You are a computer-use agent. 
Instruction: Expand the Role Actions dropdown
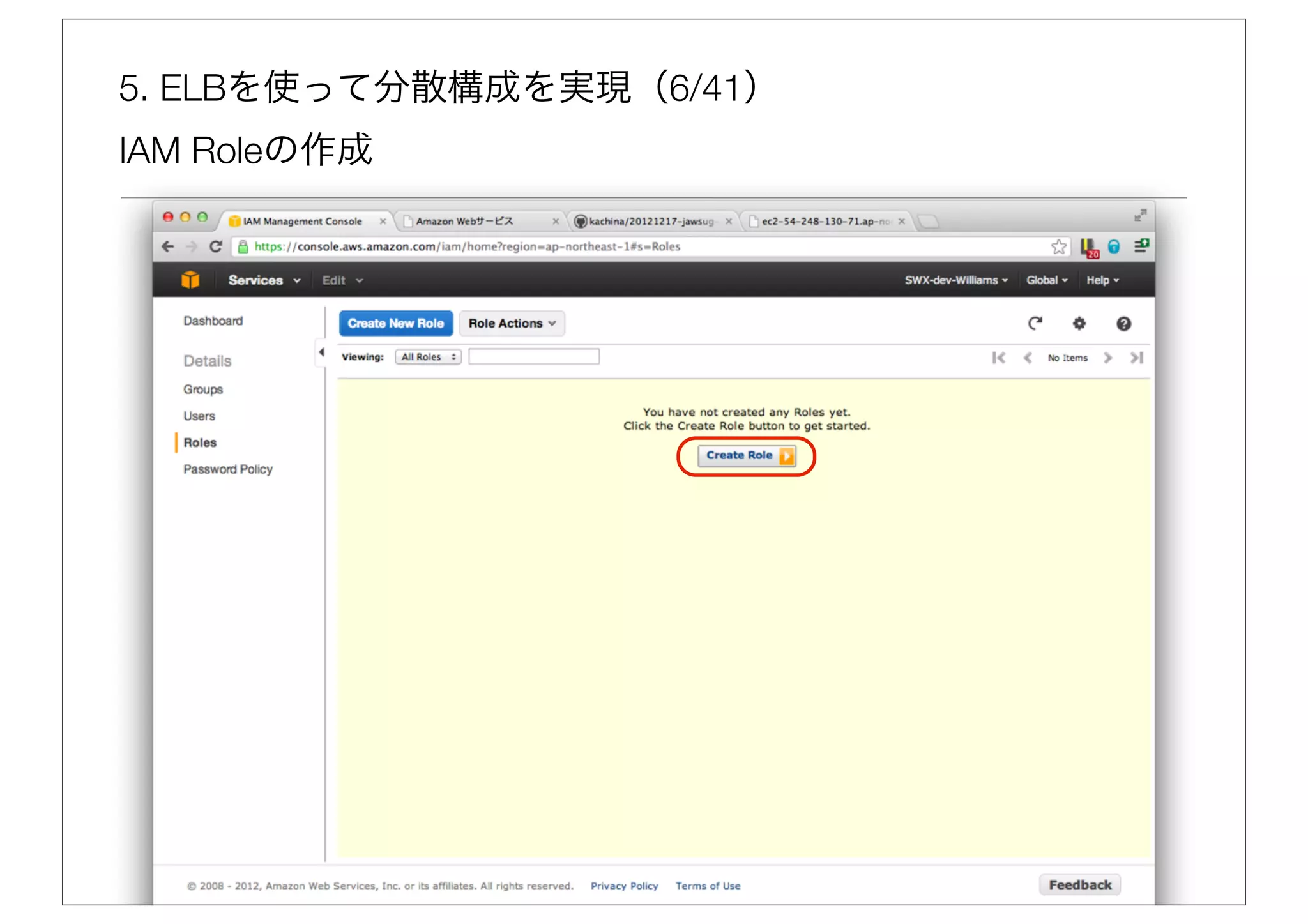(x=512, y=324)
